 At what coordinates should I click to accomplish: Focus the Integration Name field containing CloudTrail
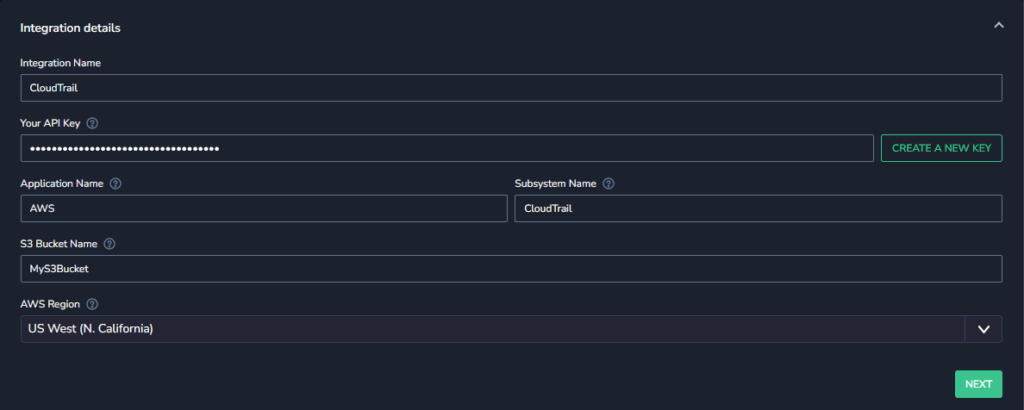511,87
